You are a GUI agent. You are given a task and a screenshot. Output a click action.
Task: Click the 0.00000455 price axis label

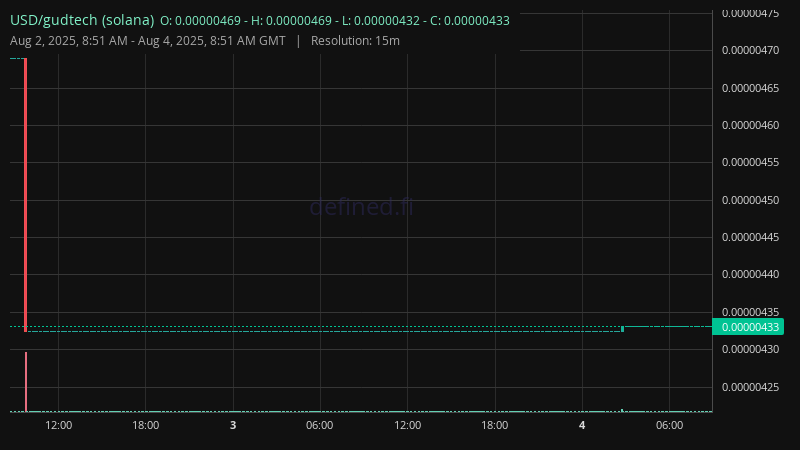tap(751, 162)
